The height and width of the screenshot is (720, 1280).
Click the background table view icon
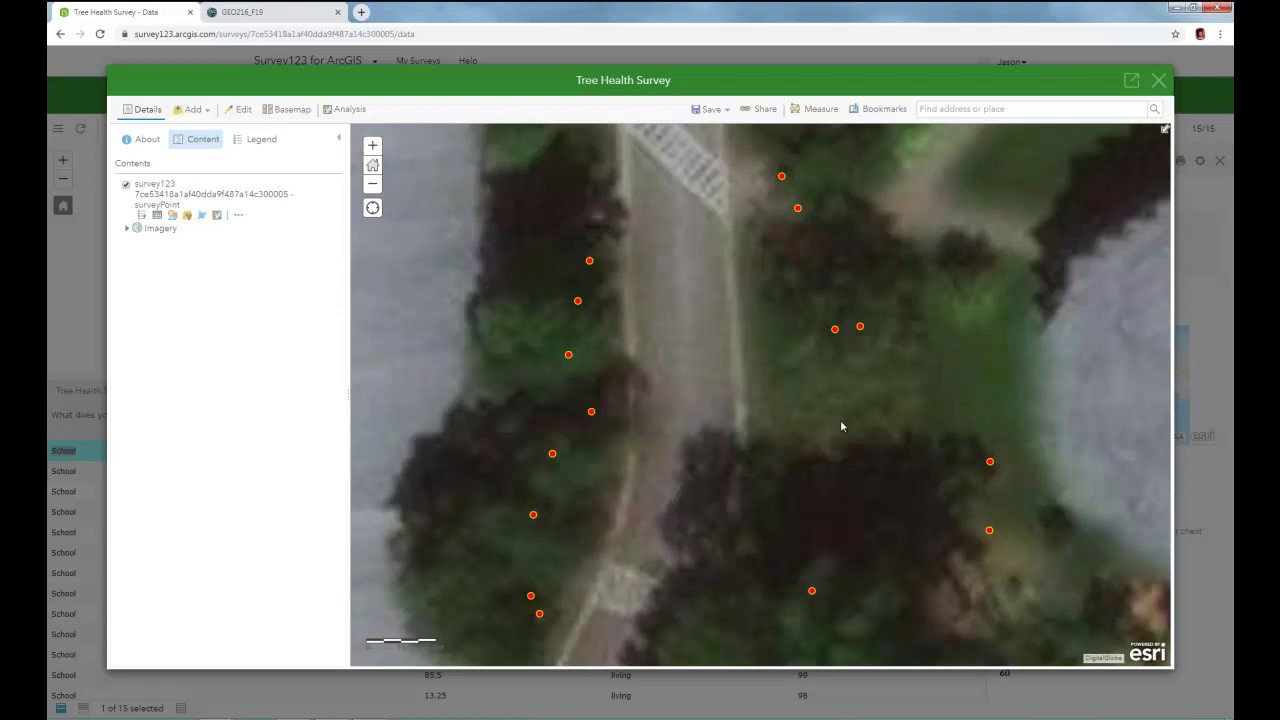pyautogui.click(x=61, y=708)
